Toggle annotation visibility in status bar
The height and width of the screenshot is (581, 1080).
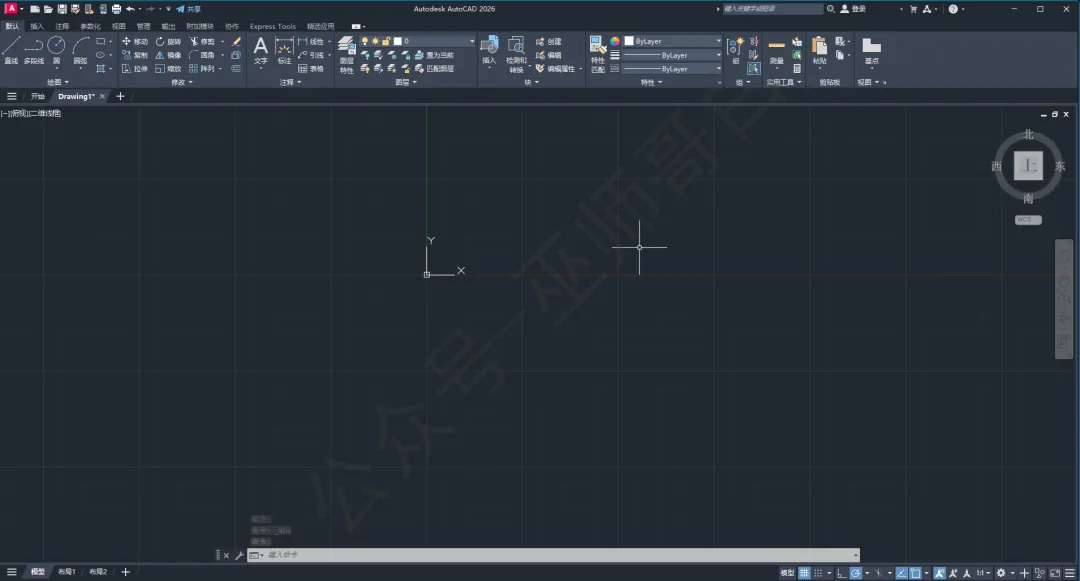(939, 573)
